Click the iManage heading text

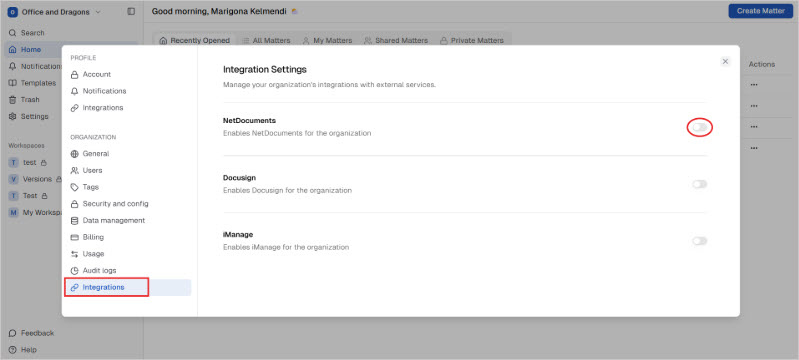coord(238,235)
